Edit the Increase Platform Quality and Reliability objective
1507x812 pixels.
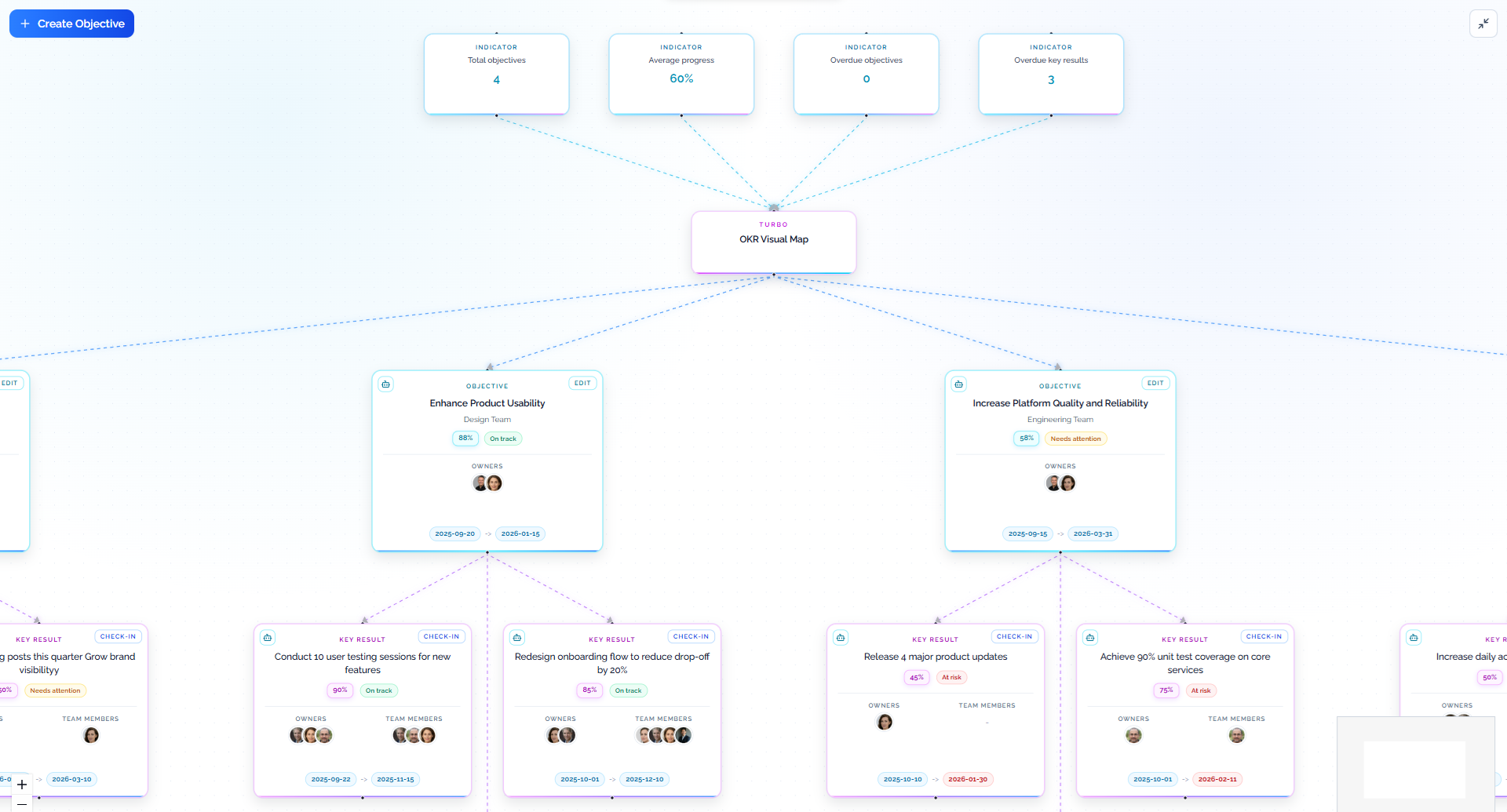[x=1155, y=384]
